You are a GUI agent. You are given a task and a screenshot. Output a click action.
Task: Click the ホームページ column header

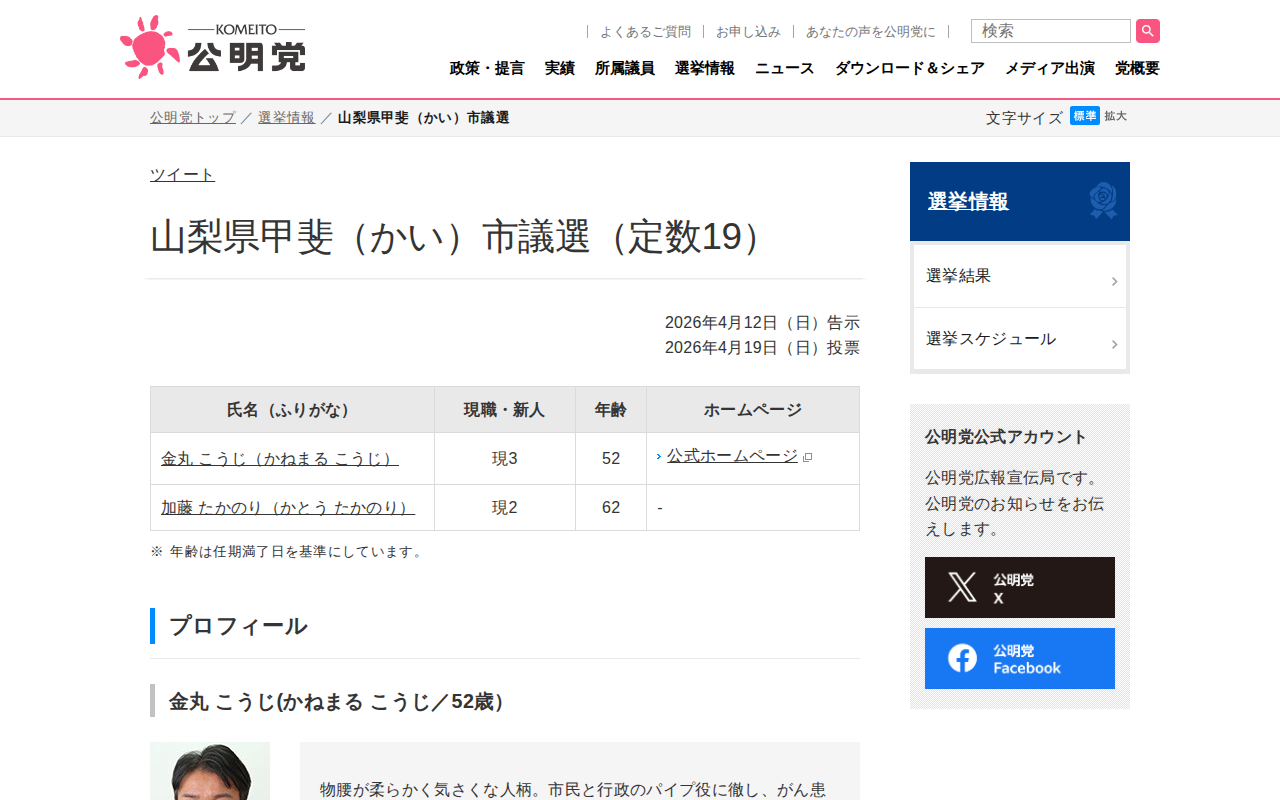pos(753,410)
